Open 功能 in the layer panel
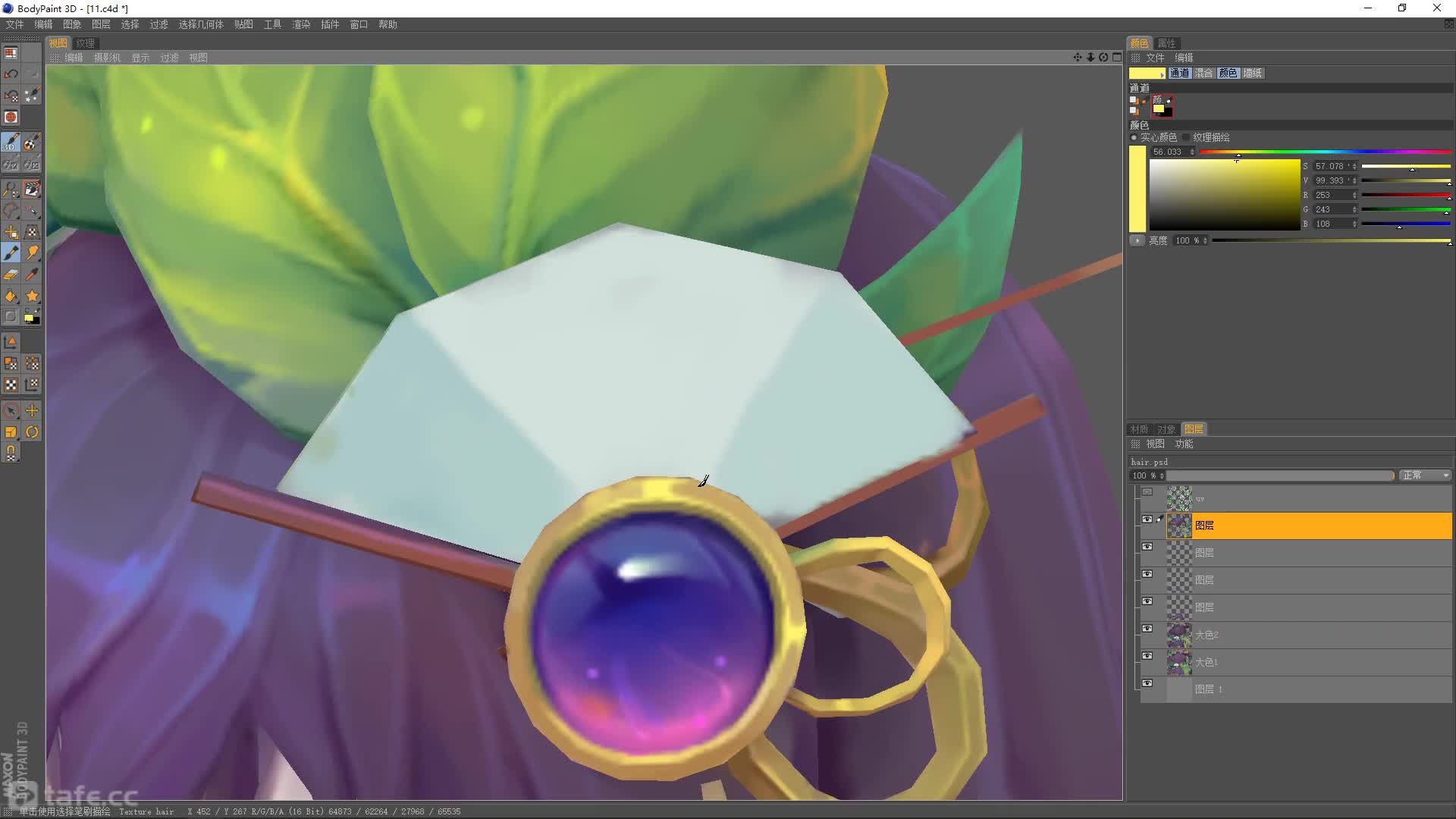Screen dimensions: 1456x819 coord(1184,444)
